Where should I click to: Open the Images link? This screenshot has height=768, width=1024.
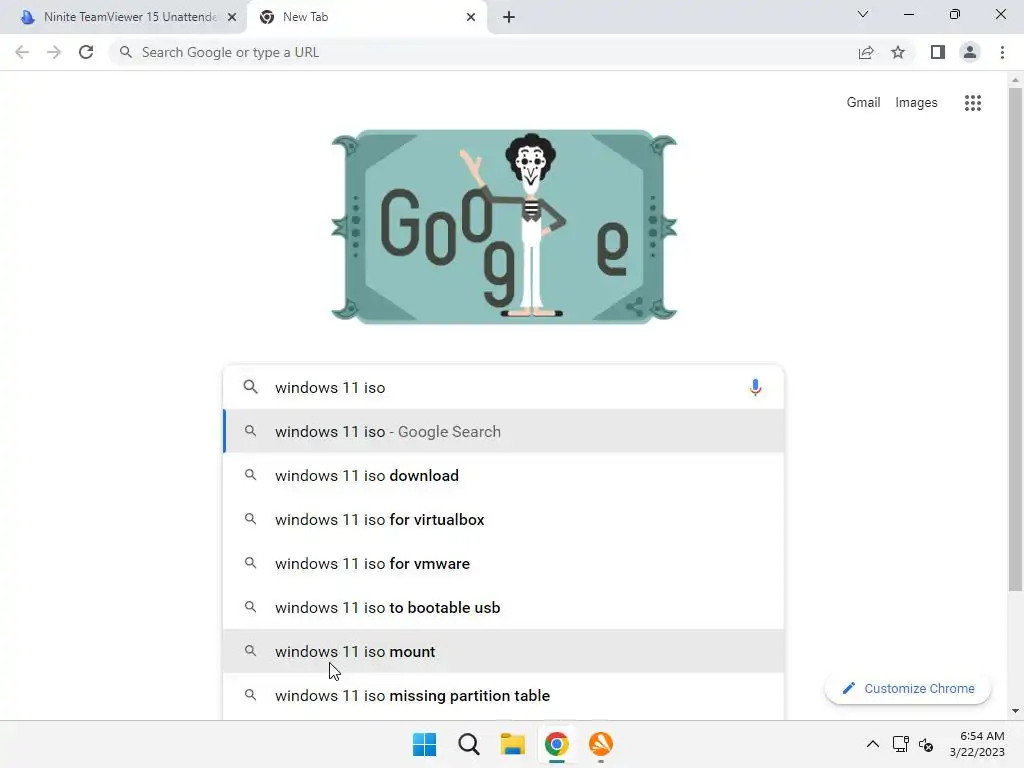[x=916, y=103]
